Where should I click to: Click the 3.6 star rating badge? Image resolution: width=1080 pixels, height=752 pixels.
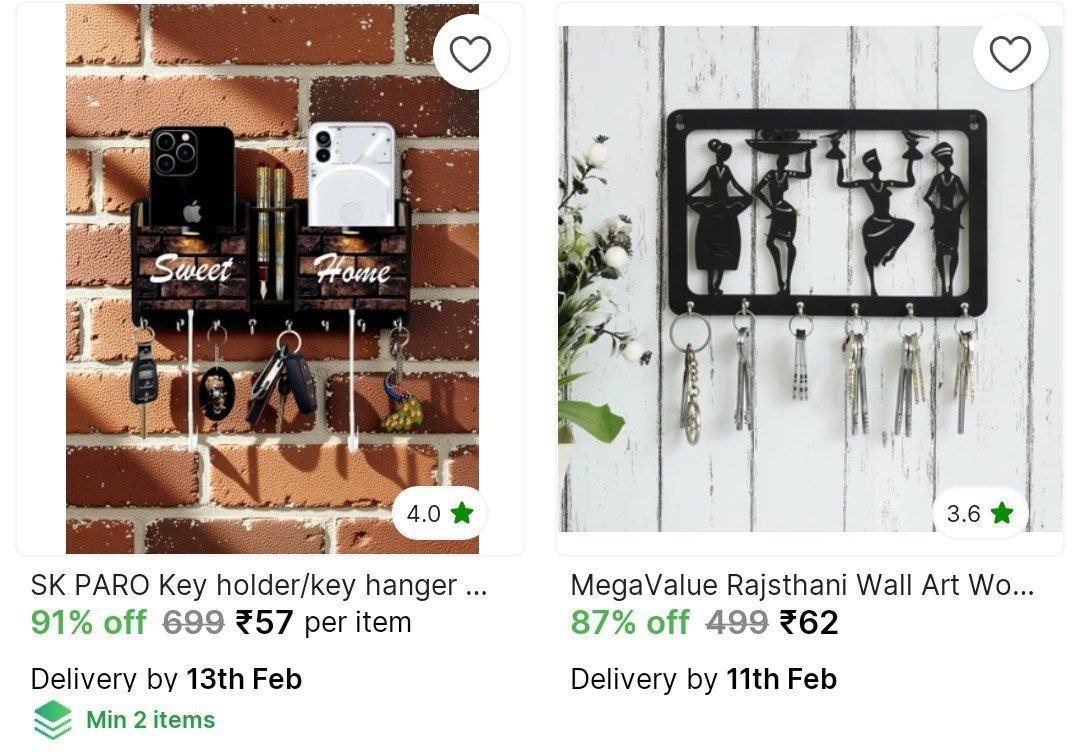[x=979, y=513]
